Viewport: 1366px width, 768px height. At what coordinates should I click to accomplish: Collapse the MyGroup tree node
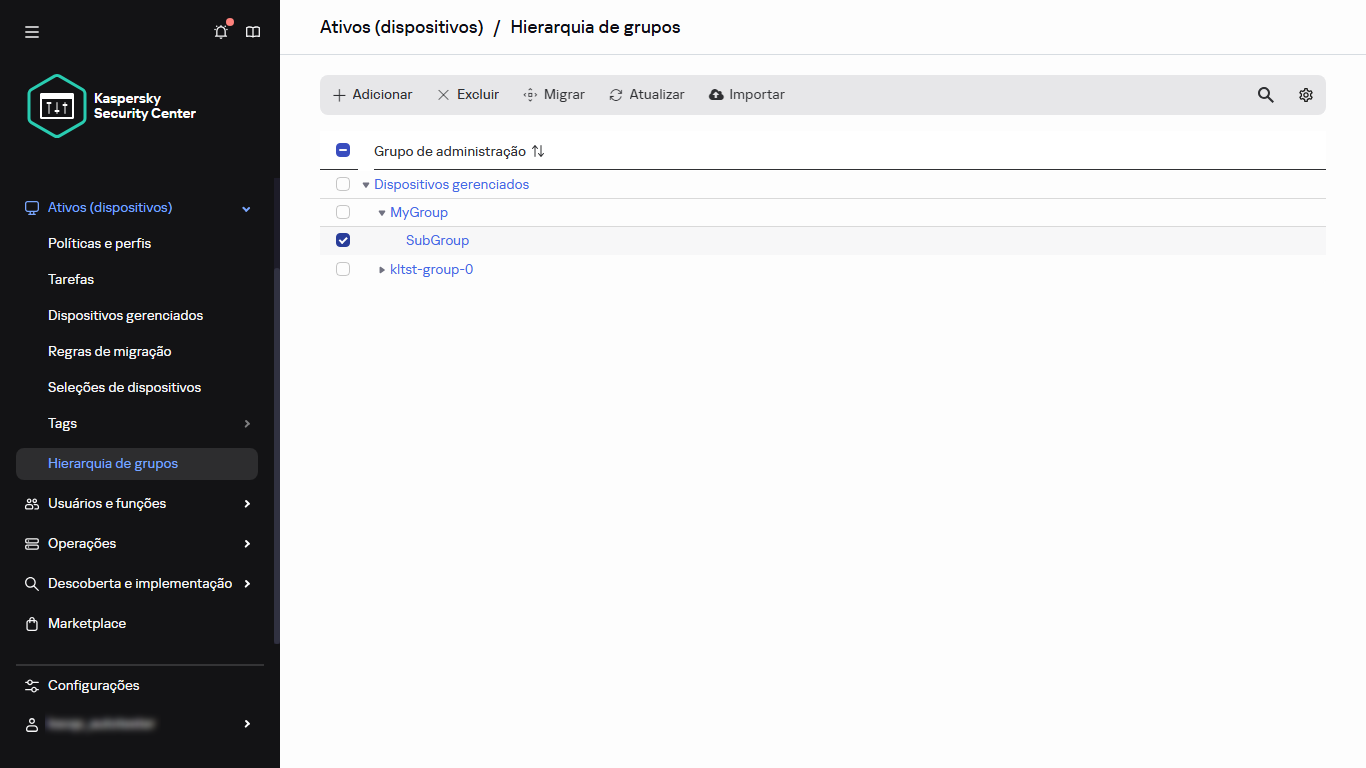(381, 212)
